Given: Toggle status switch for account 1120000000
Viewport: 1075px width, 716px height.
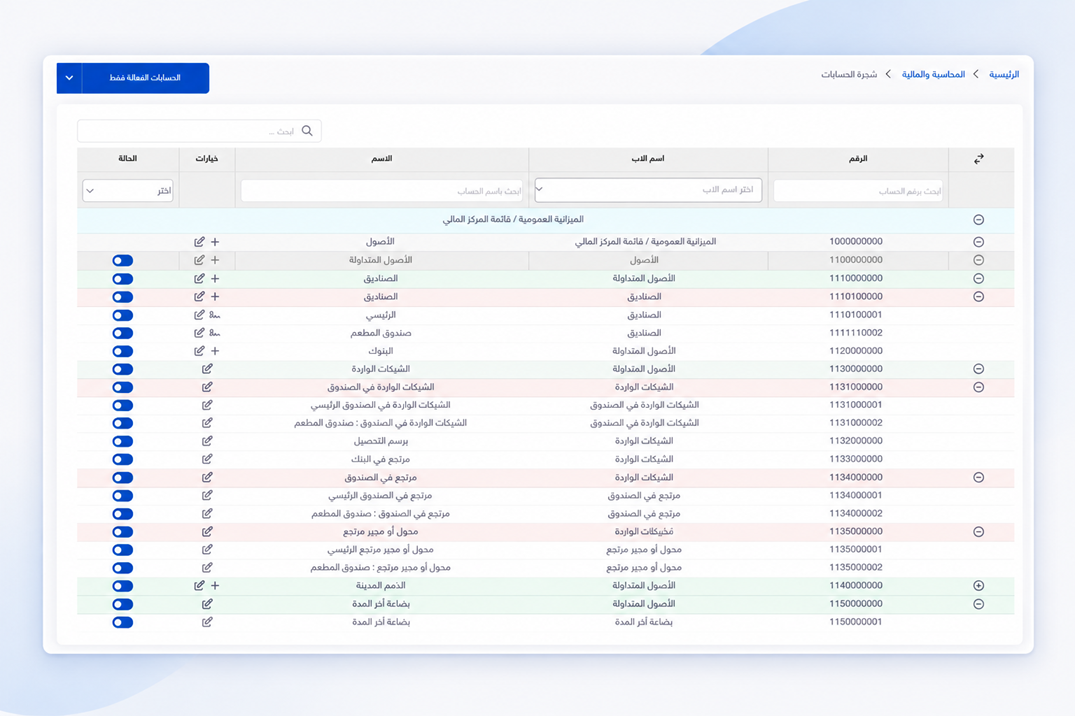Looking at the screenshot, I should [123, 351].
